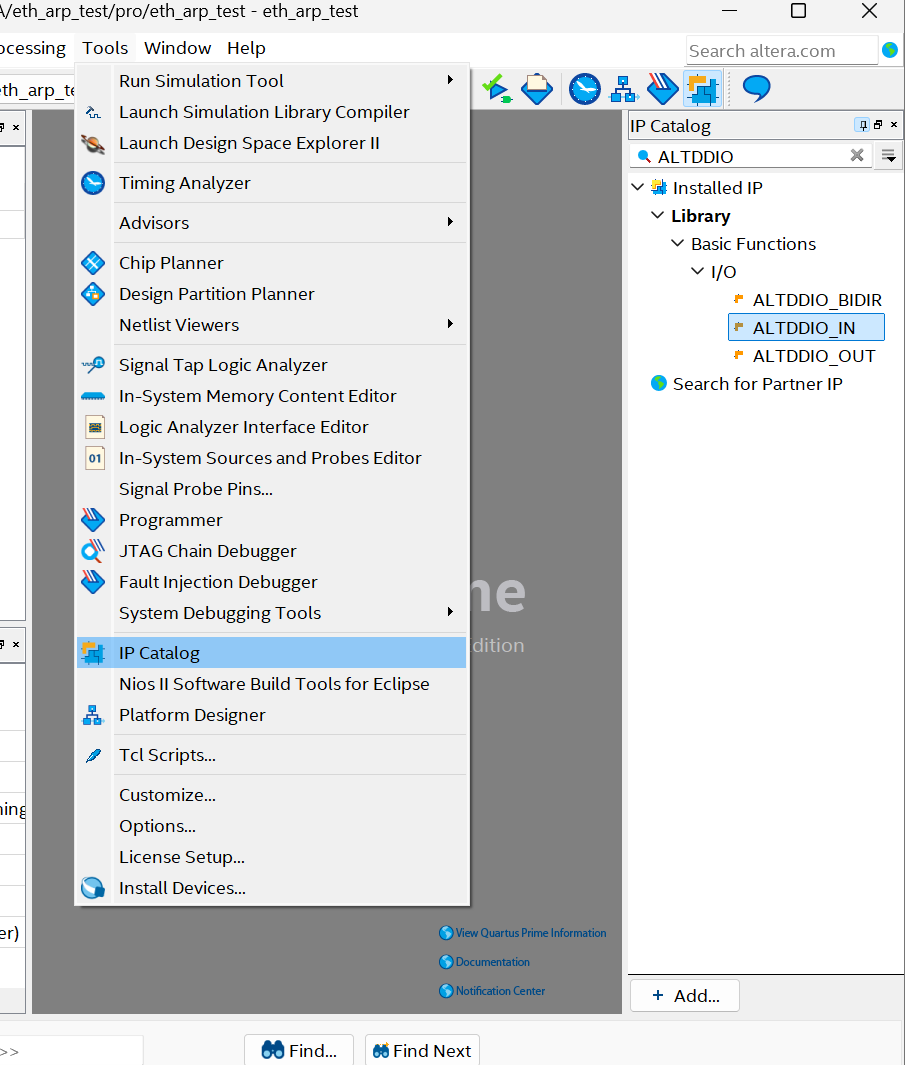Click the speech bubble help toolbar icon

(x=756, y=88)
